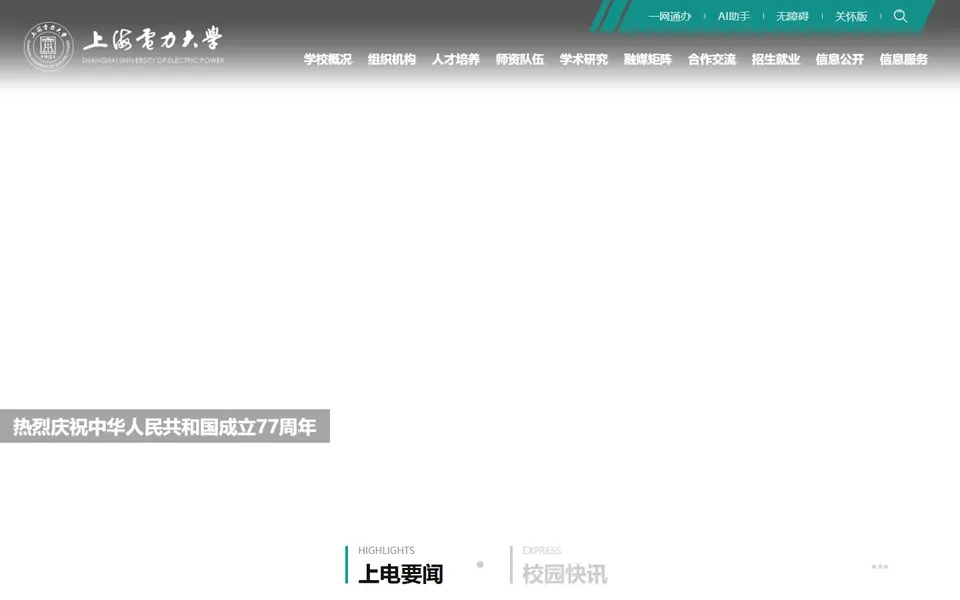Click the 上海电力大学 calligraphy title
This screenshot has width=960, height=600.
(153, 39)
